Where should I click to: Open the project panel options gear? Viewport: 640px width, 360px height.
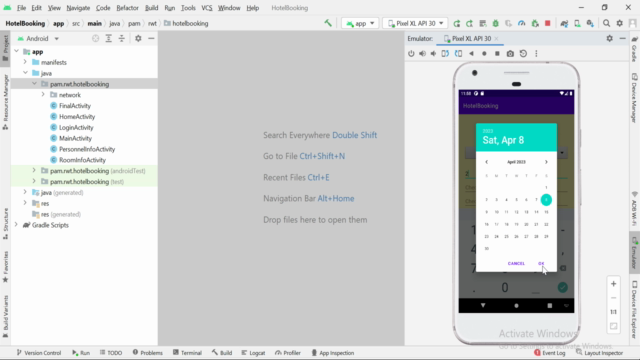138,38
